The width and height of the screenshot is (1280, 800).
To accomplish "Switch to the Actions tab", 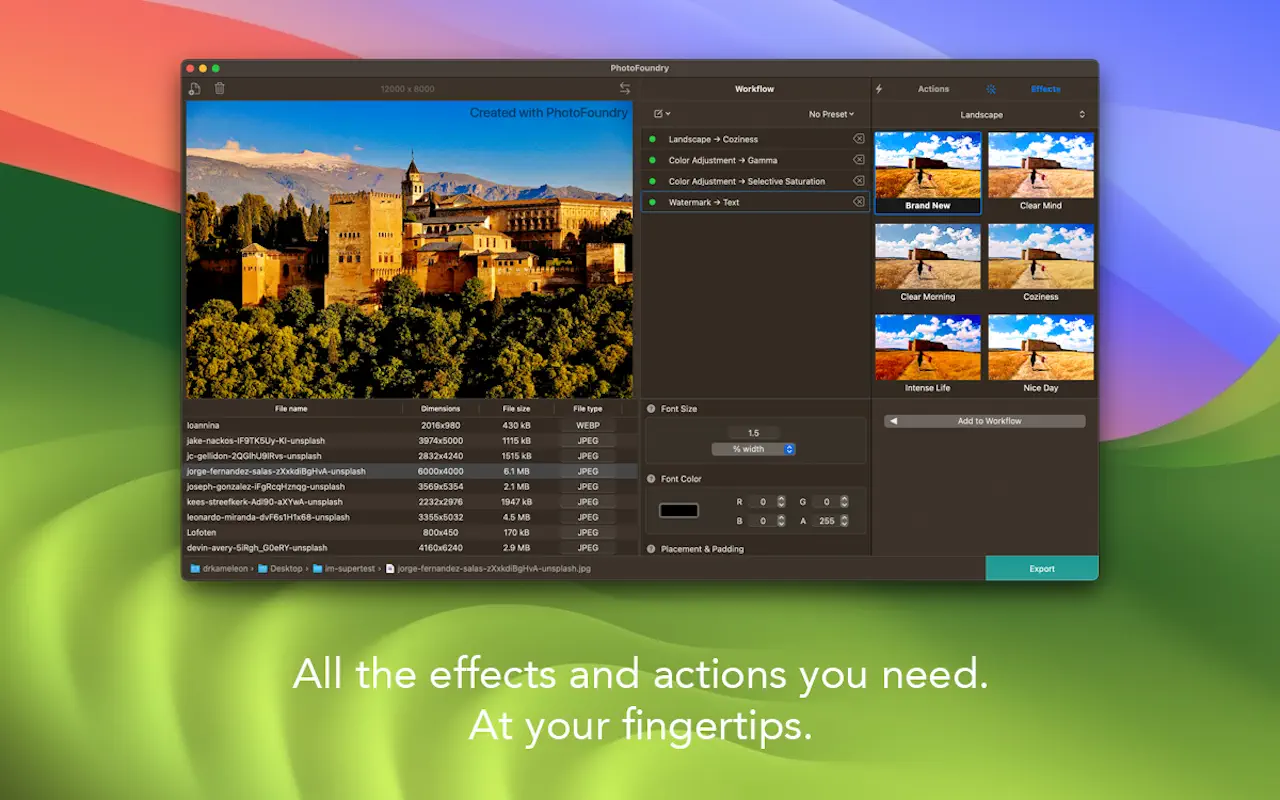I will pos(933,89).
